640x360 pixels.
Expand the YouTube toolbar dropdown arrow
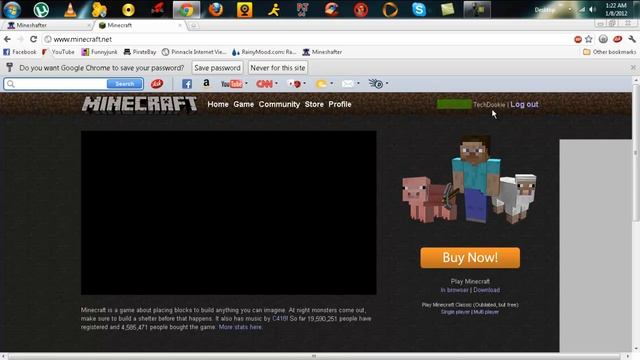click(246, 84)
